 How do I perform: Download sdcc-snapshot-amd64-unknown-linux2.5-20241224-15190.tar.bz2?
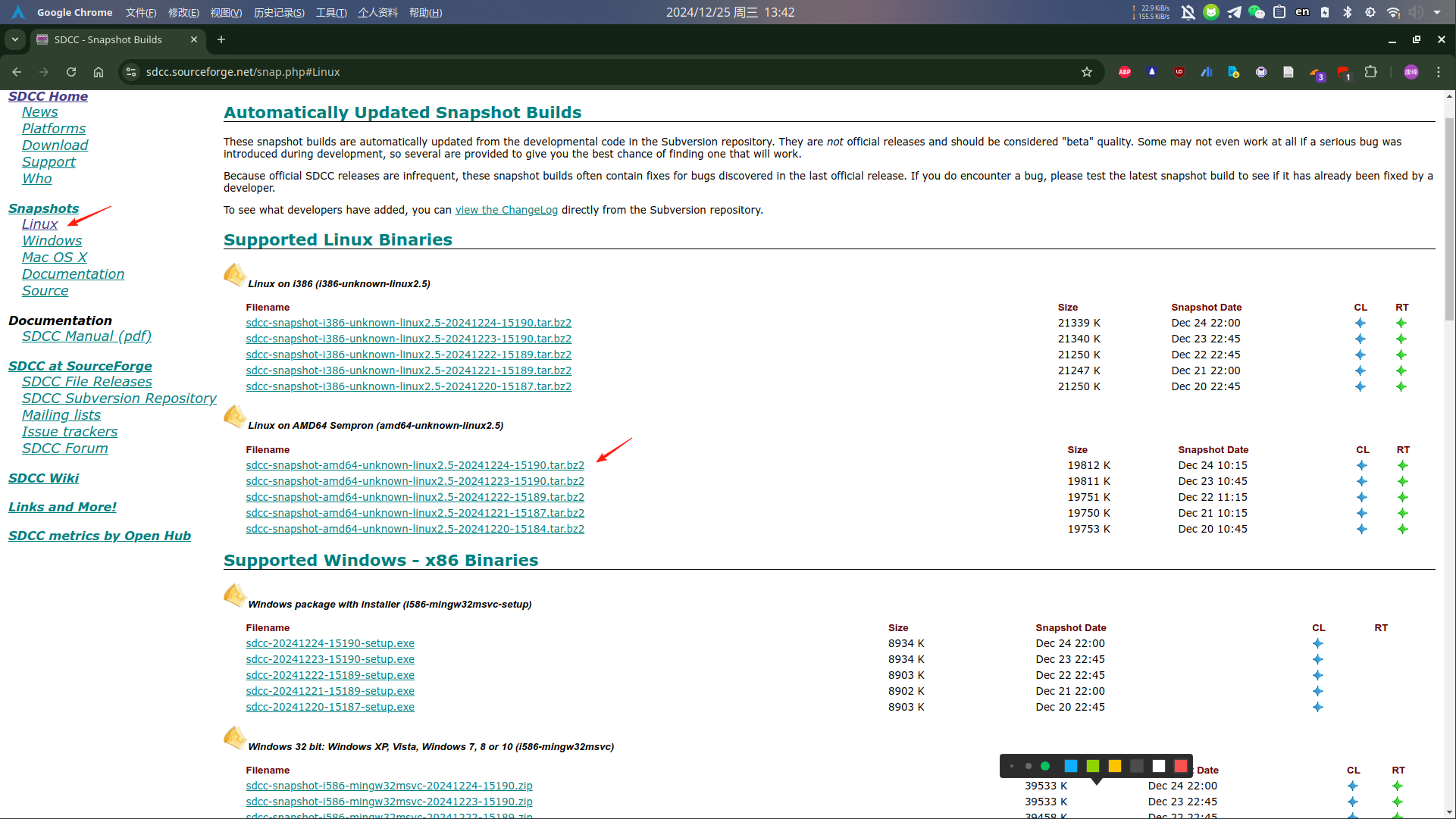click(415, 465)
